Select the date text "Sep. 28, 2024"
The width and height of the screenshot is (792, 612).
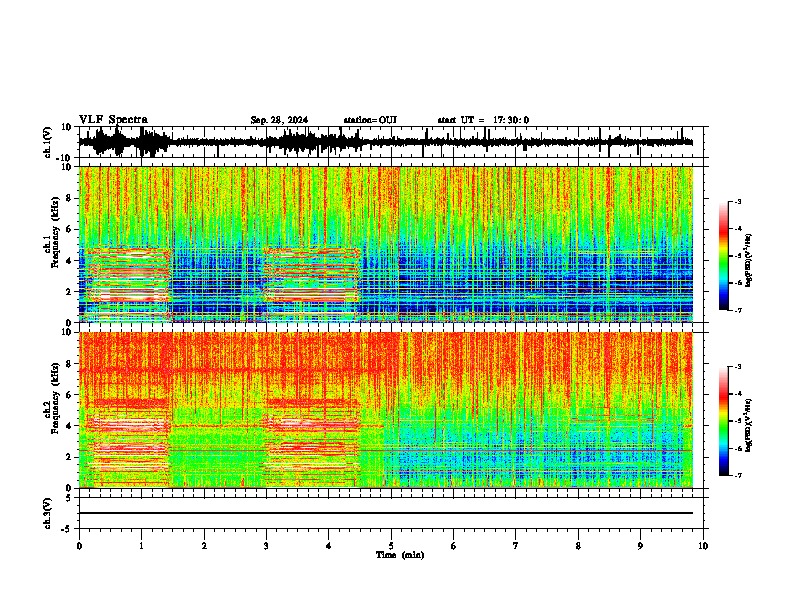(279, 120)
